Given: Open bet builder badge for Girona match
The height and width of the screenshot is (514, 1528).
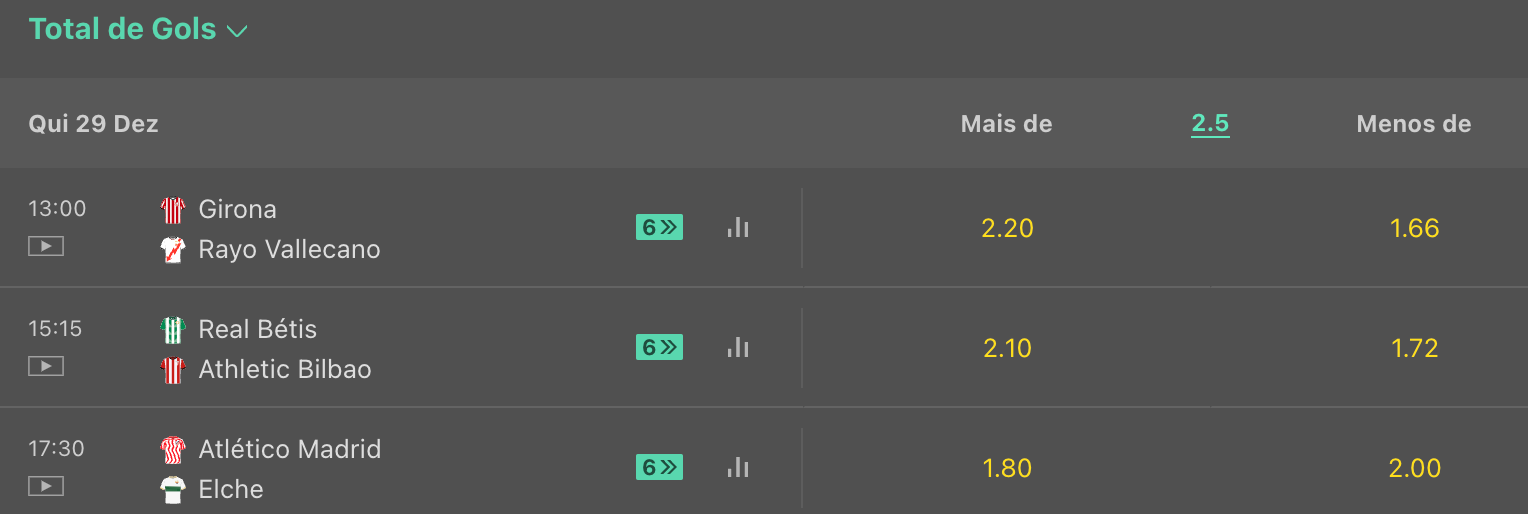Looking at the screenshot, I should click(x=659, y=227).
